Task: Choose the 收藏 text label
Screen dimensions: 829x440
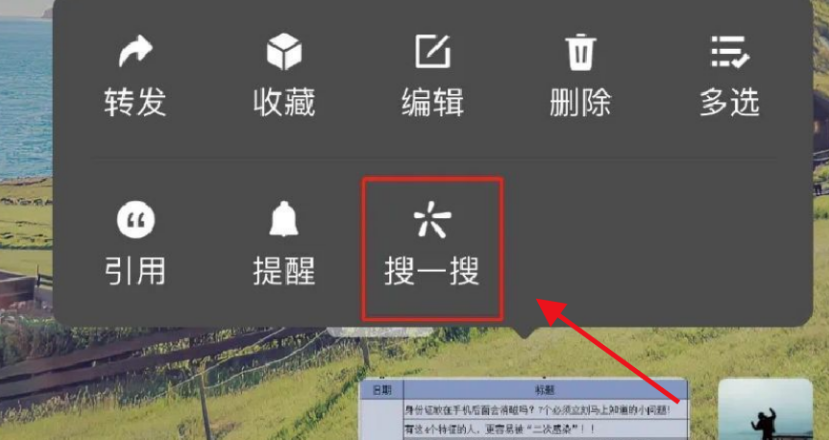Action: pos(284,102)
